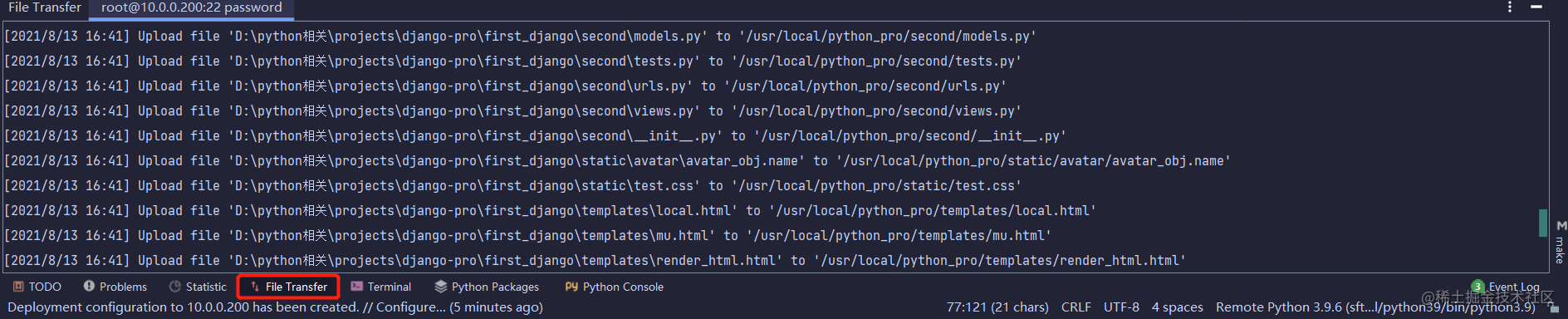This screenshot has width=1568, height=319.
Task: Click the Deployment configuration status message
Action: coord(275,307)
